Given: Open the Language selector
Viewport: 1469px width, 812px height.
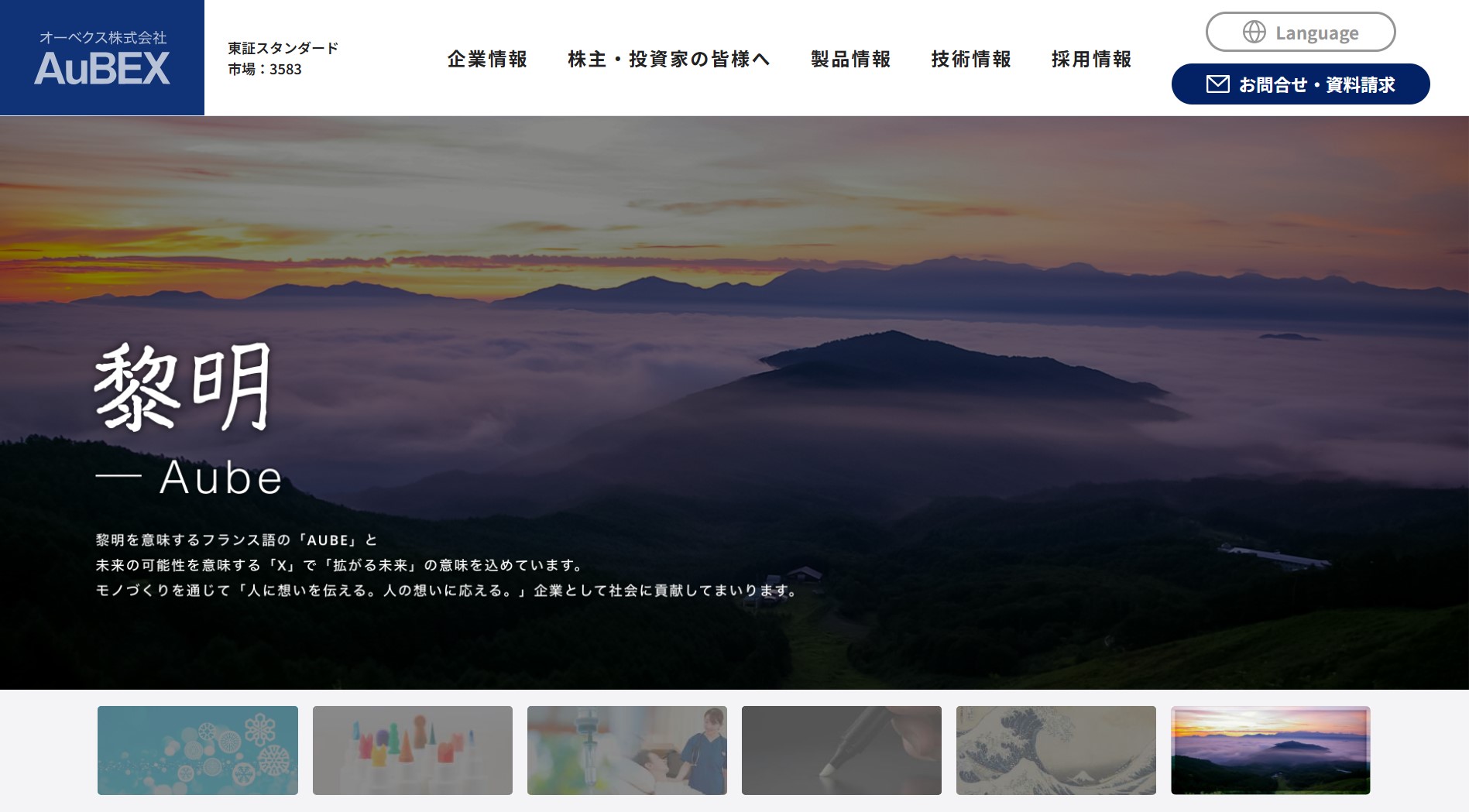Looking at the screenshot, I should click(1300, 33).
